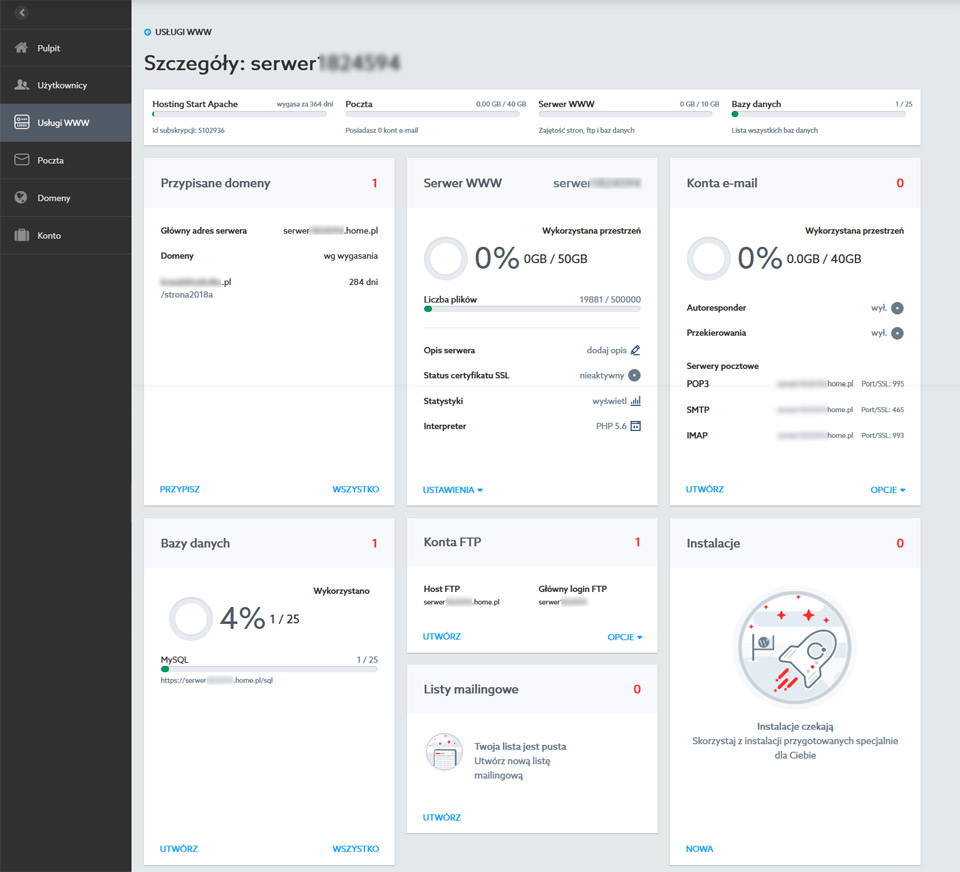Click 'Zajętość stron, ftp i baz danych'
960x872 pixels.
(x=587, y=130)
